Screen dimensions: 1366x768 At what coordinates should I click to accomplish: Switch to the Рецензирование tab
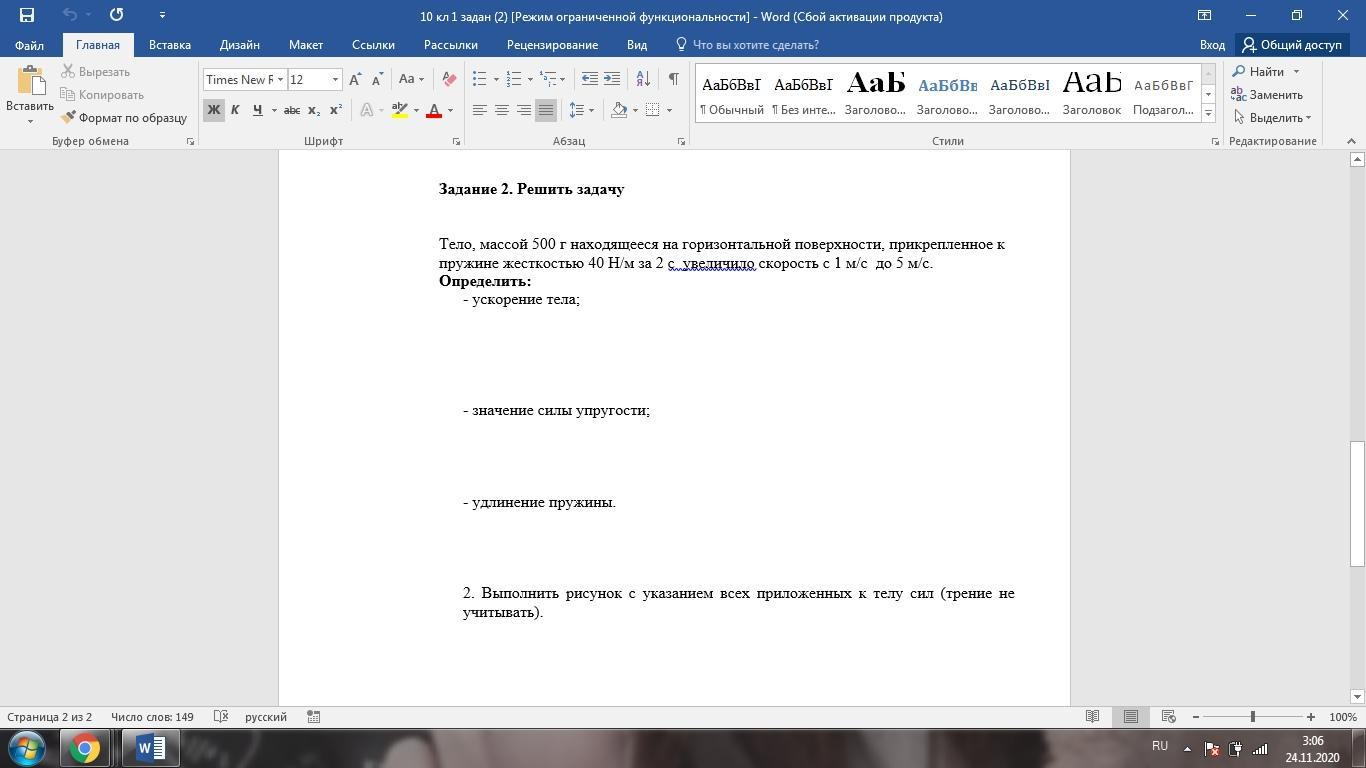[x=552, y=45]
